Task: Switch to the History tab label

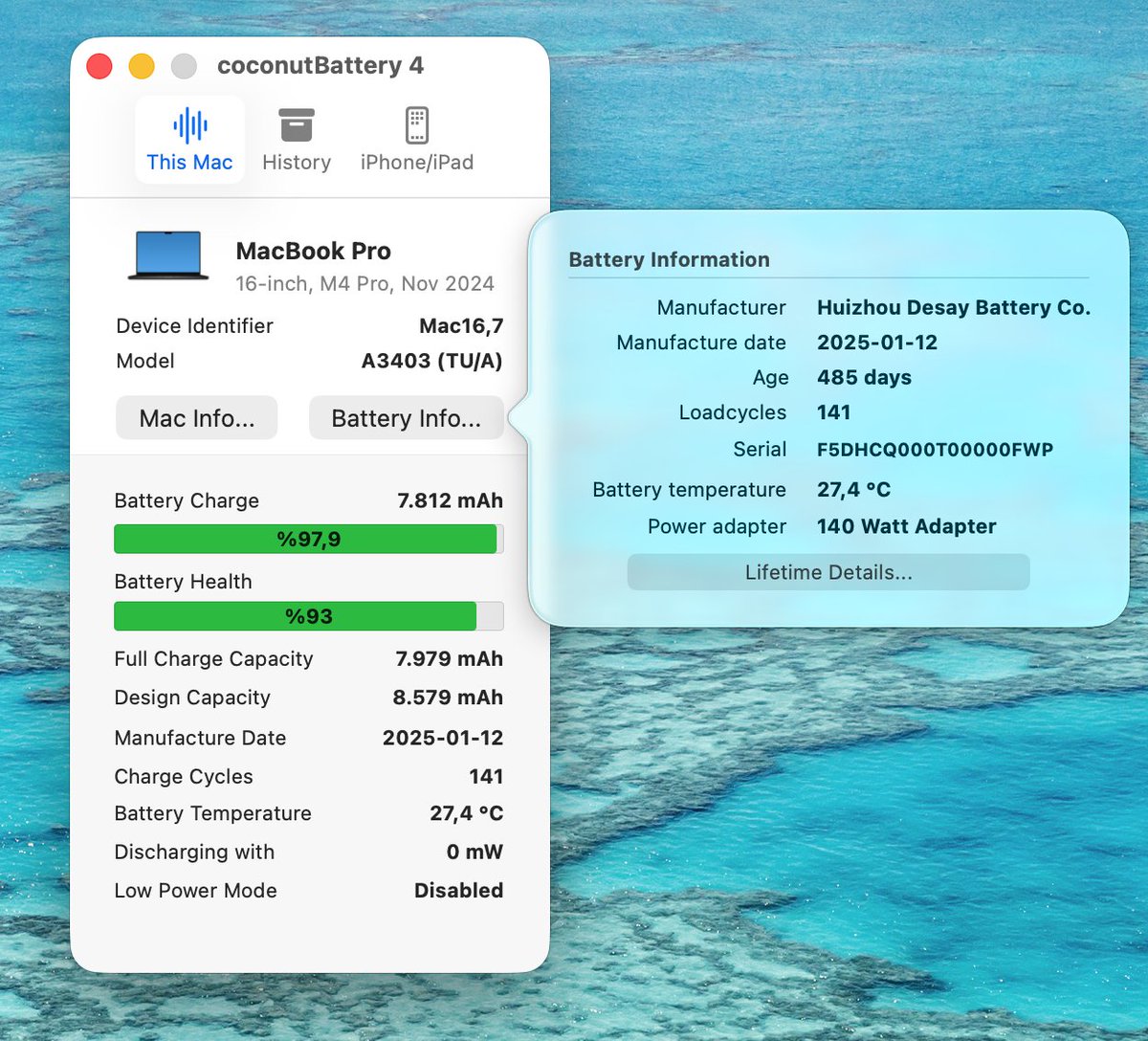Action: [x=297, y=163]
